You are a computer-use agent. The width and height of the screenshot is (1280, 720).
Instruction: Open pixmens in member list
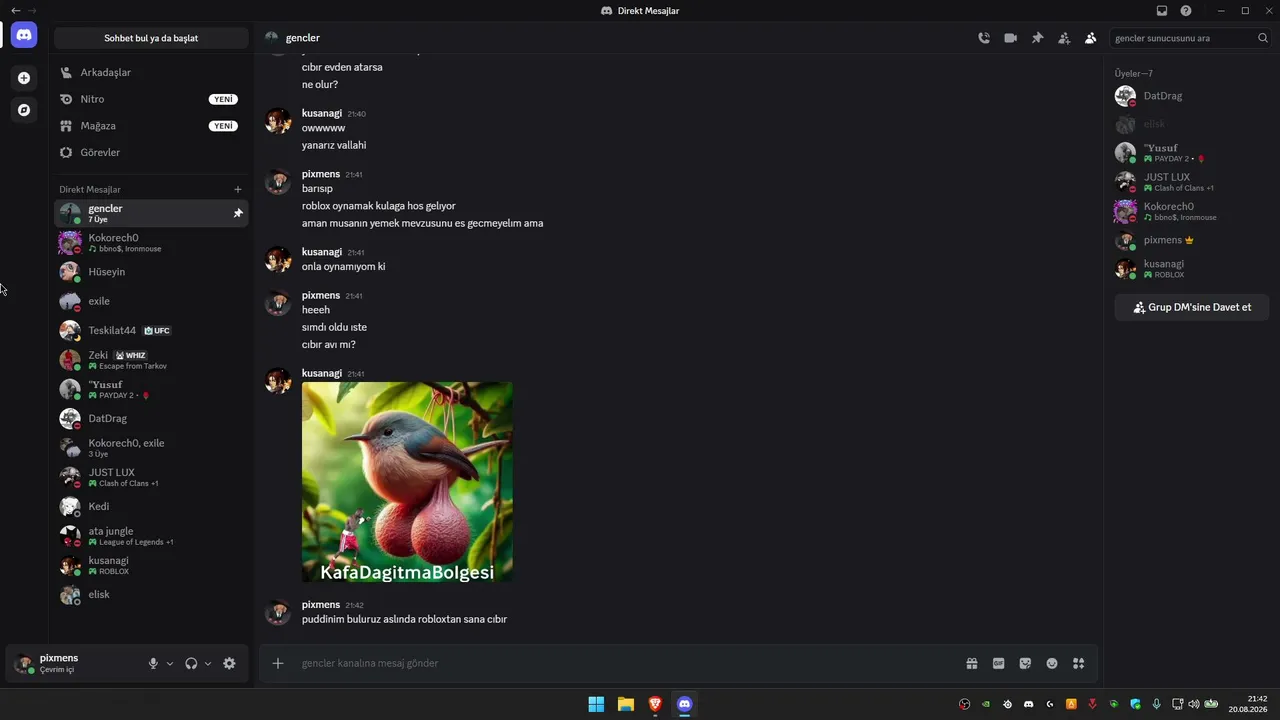pyautogui.click(x=1190, y=240)
